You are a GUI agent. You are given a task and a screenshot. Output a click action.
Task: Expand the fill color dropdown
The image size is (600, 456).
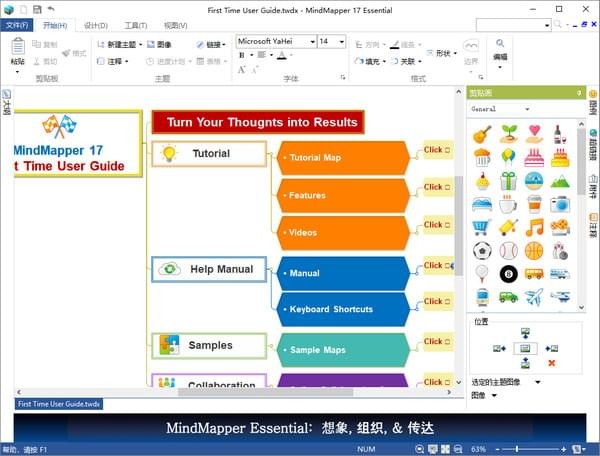(384, 61)
